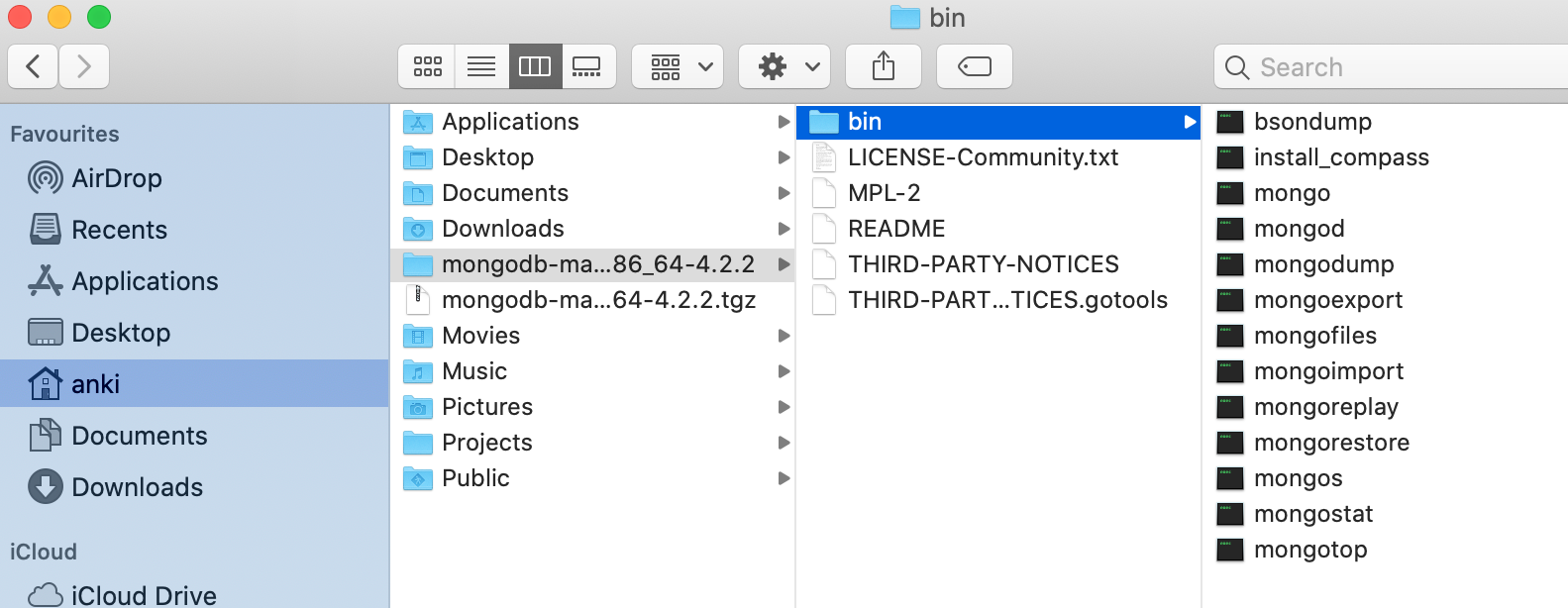Select the mongod executable
The image size is (1568, 608).
click(1386, 229)
